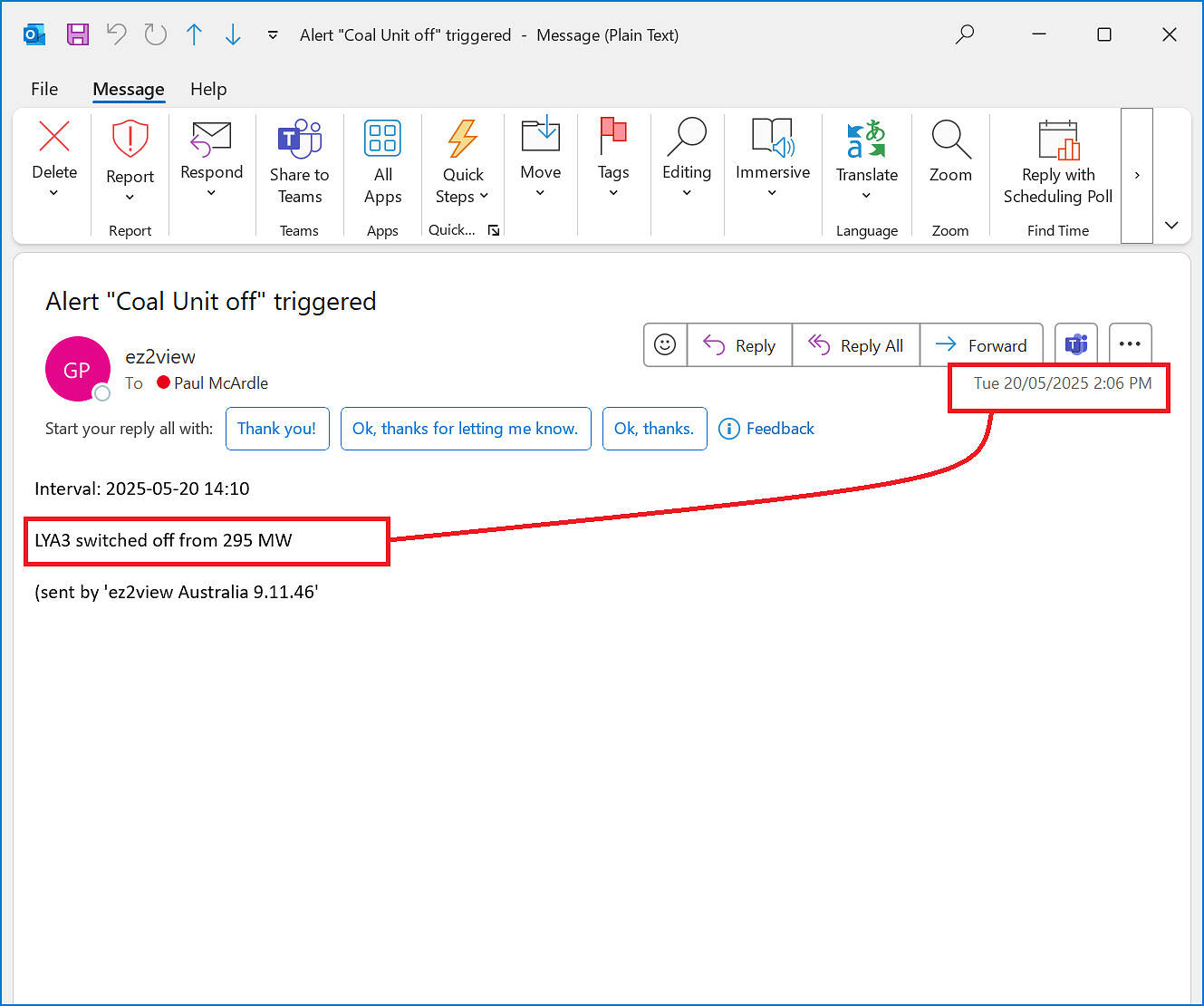Viewport: 1204px width, 1006px height.
Task: Expand the Respond dropdown chevron
Action: coord(211,193)
